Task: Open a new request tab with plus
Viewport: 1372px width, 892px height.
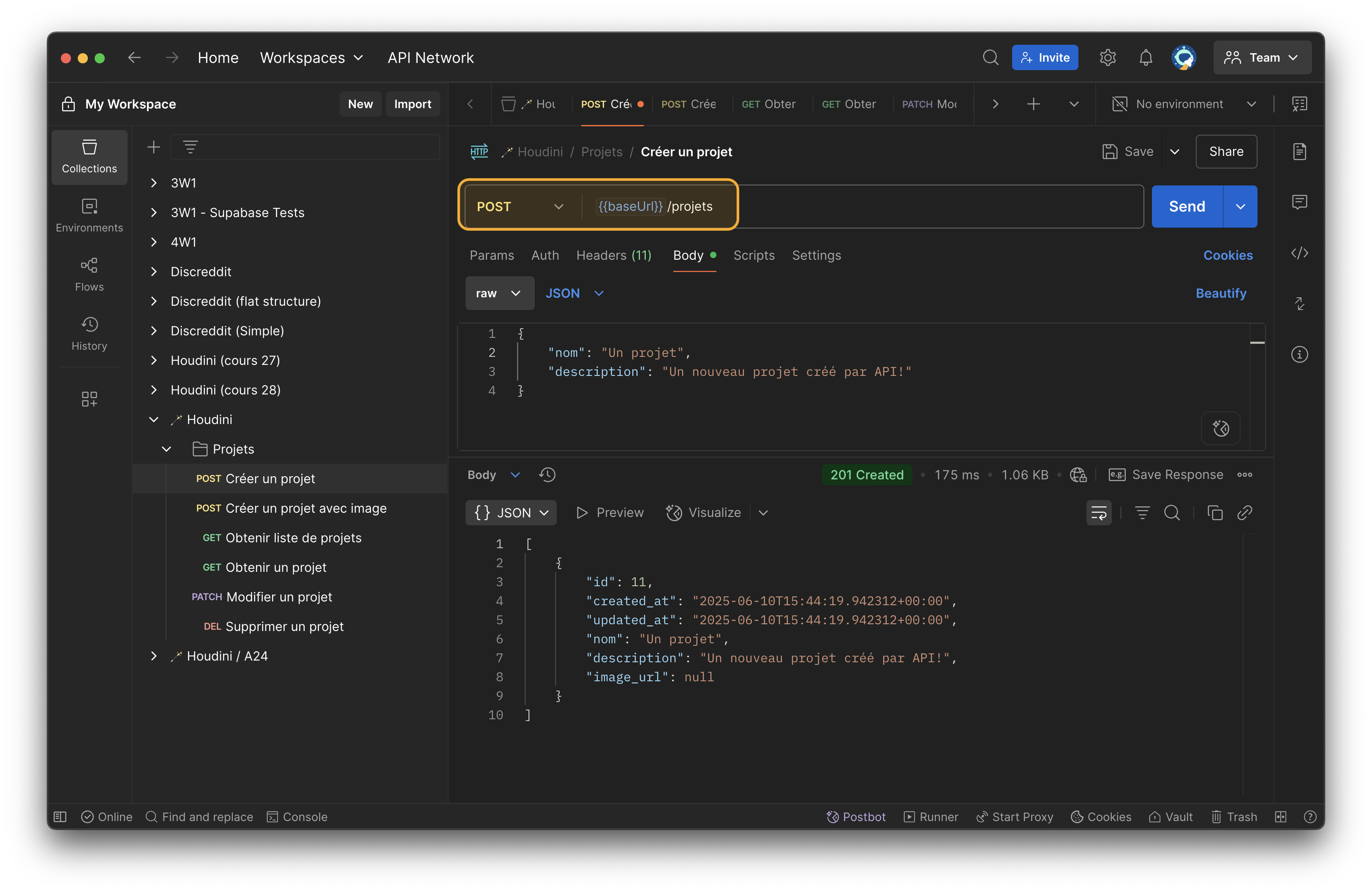Action: 1033,104
